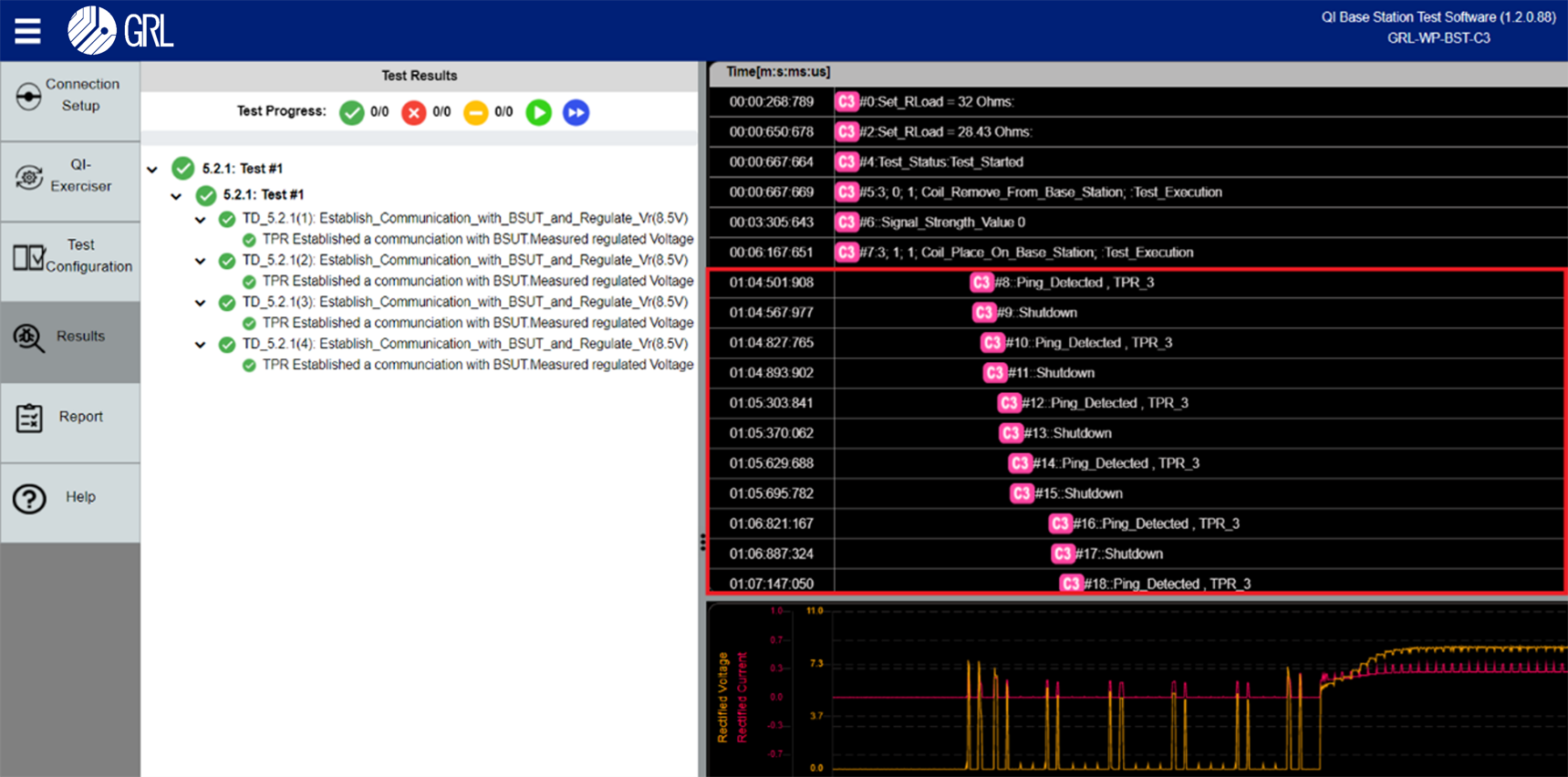Click the Test Configuration checklist icon

(x=28, y=257)
